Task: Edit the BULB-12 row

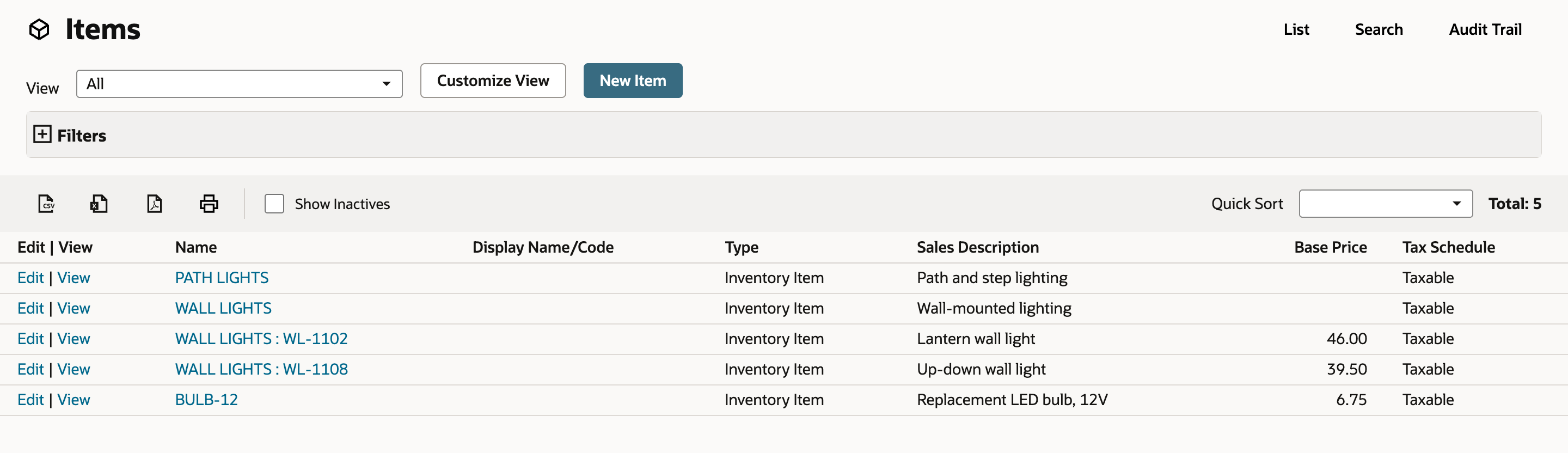Action: pos(30,400)
